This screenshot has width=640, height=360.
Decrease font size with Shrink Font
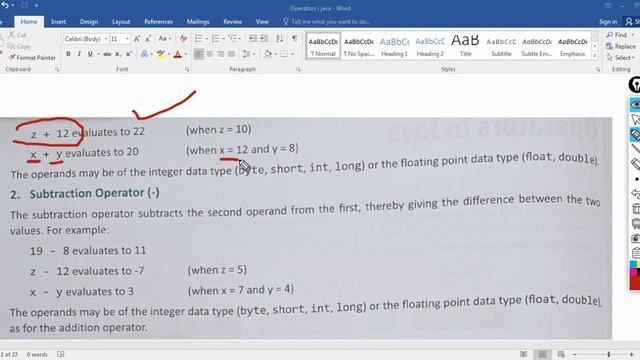click(x=148, y=39)
